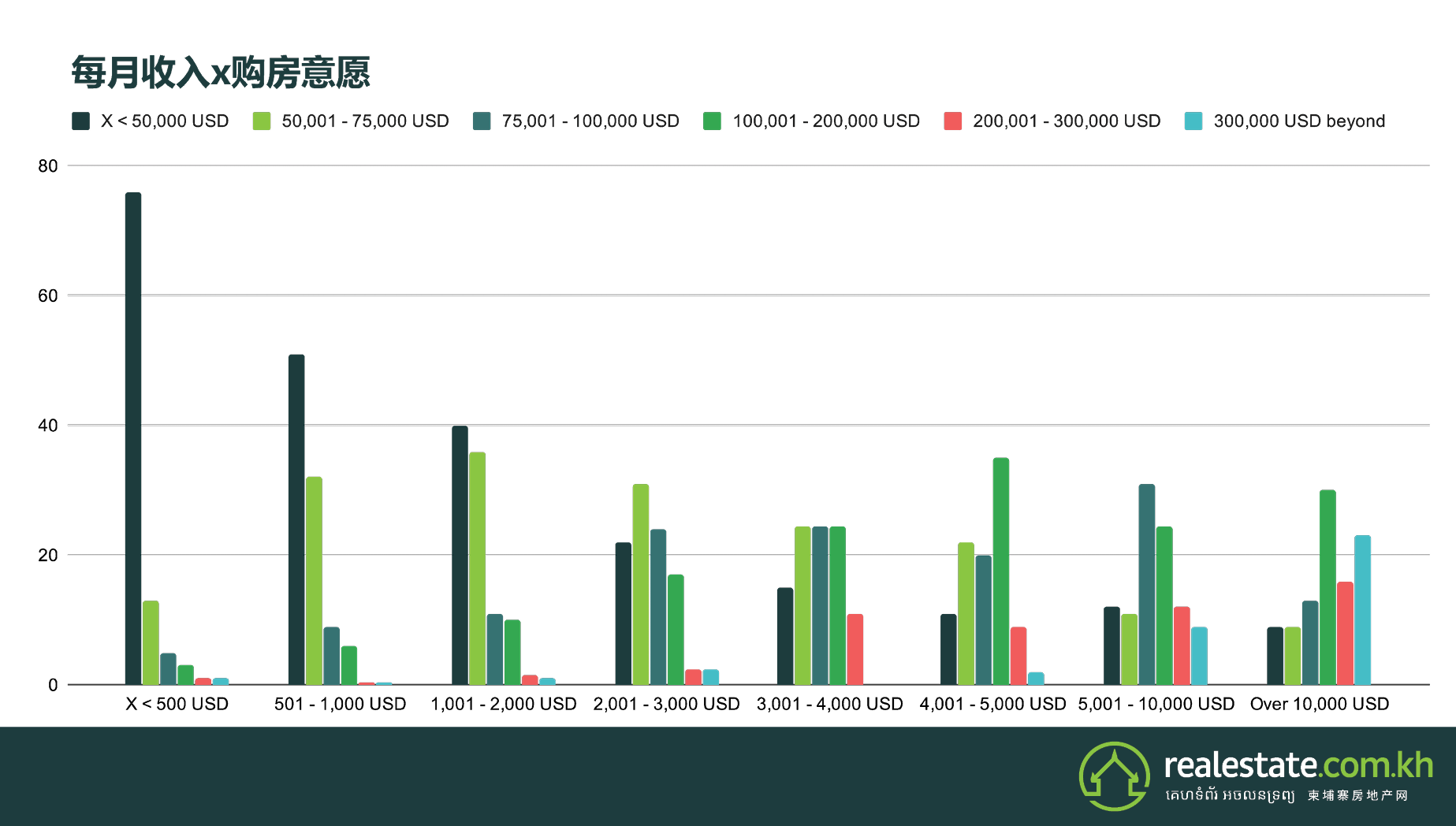Viewport: 1456px width, 826px height.
Task: Click the lime green bar in 2,001 - 3,000 USD group
Action: coord(640,584)
